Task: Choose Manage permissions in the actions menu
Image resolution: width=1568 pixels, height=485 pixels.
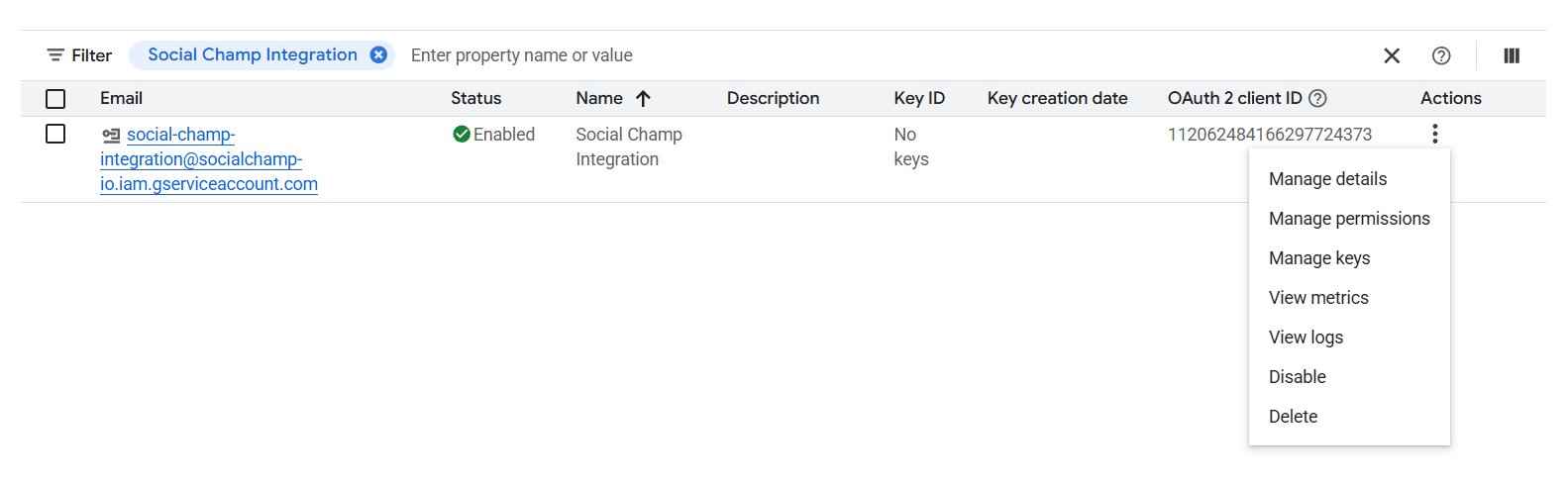Action: click(1349, 219)
